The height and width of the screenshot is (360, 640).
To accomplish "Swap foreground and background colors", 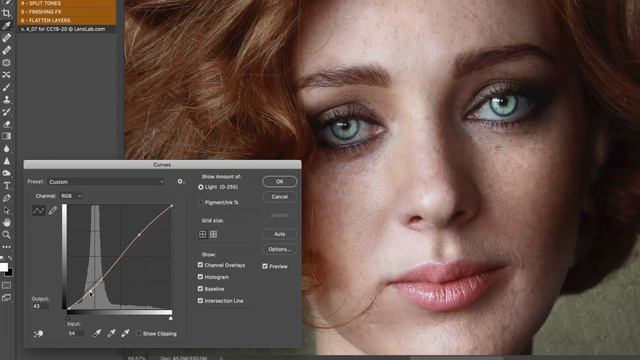I will point(9,258).
